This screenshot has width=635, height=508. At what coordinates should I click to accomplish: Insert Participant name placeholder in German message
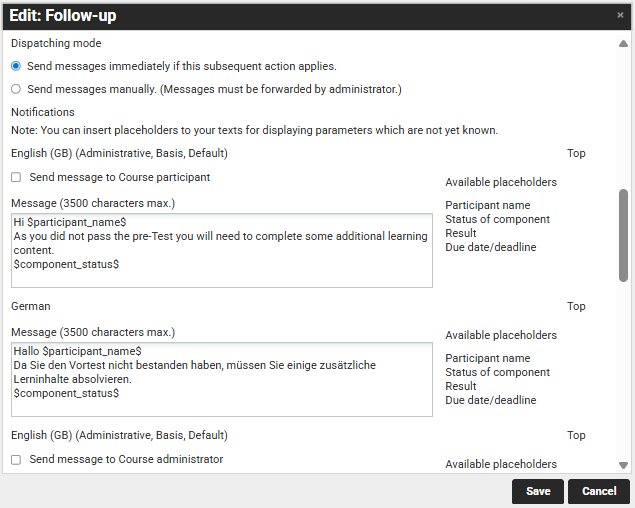[x=487, y=358]
